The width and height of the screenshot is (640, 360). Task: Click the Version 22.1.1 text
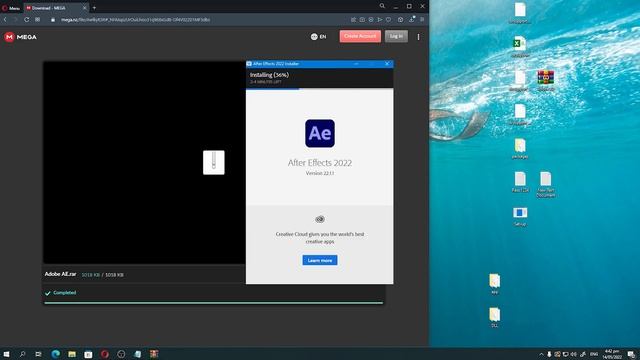[x=320, y=173]
